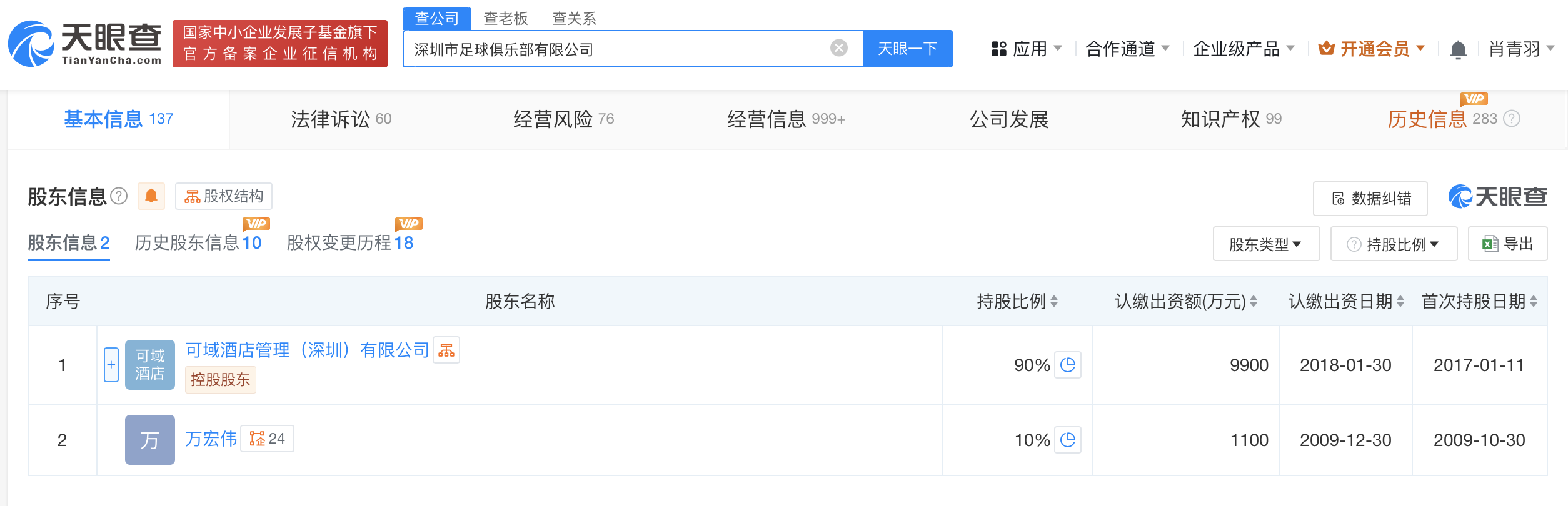Screen dimensions: 1568x506
Task: Expand row of 可域酒店管理 shareholder
Action: click(x=111, y=365)
